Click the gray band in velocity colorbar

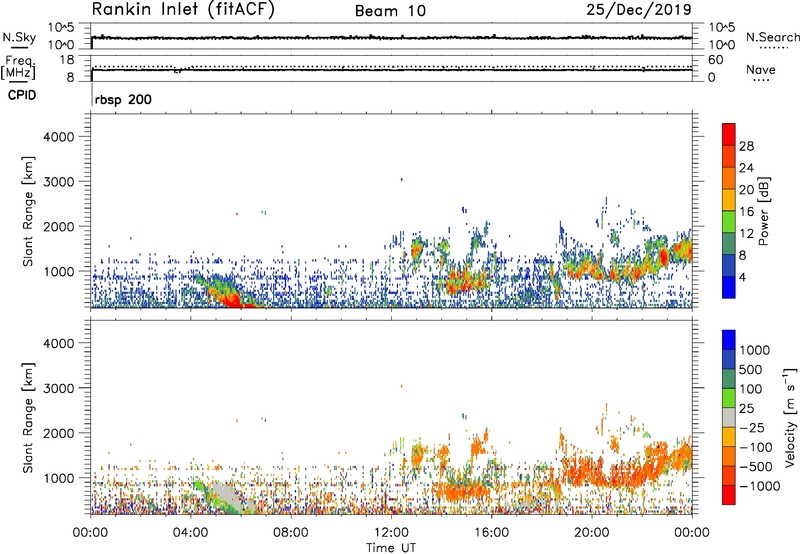pos(729,417)
